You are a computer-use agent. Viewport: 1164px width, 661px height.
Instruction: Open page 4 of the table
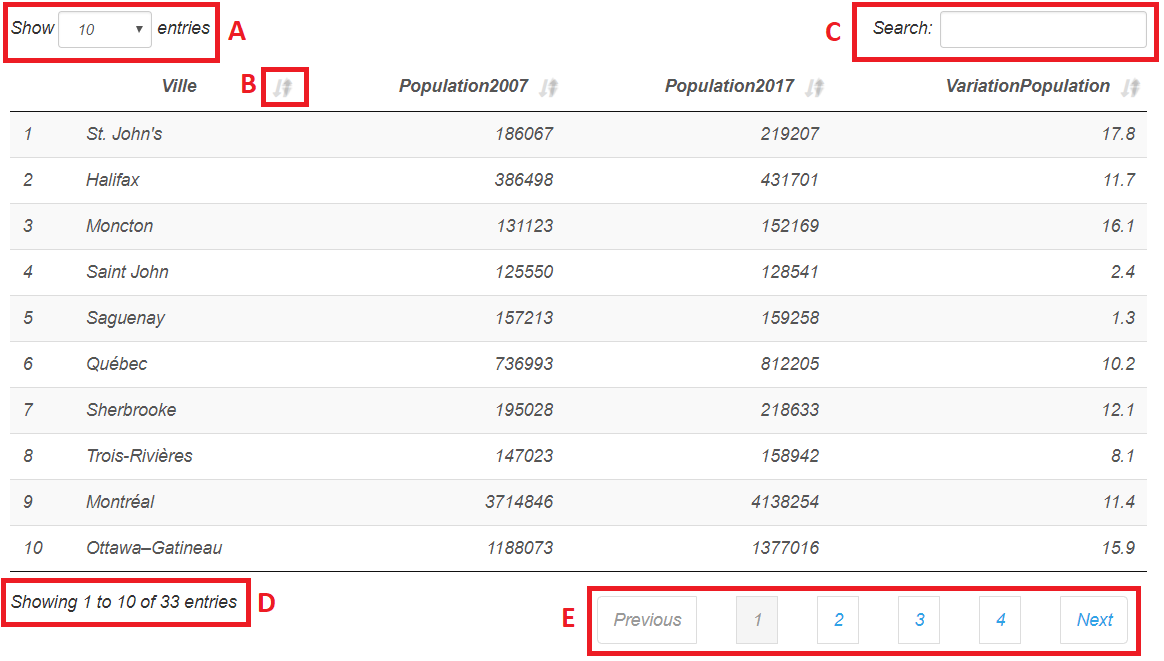tap(1000, 620)
